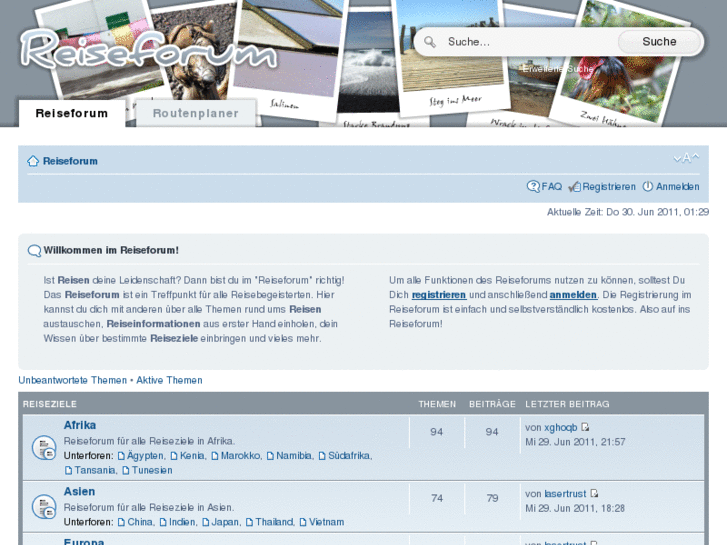Open the Vietnam subforum link

pos(326,522)
